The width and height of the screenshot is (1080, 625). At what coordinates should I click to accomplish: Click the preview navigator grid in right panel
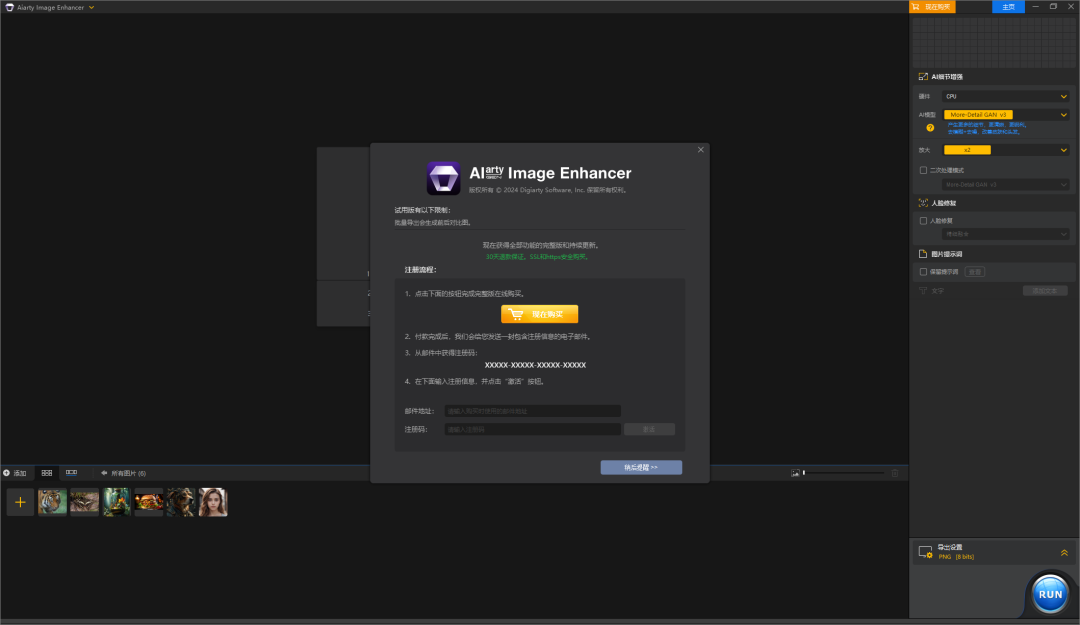pyautogui.click(x=994, y=42)
